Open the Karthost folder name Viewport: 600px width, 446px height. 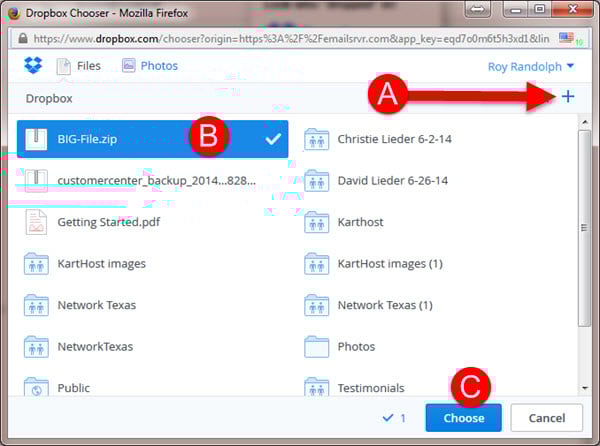[x=360, y=222]
